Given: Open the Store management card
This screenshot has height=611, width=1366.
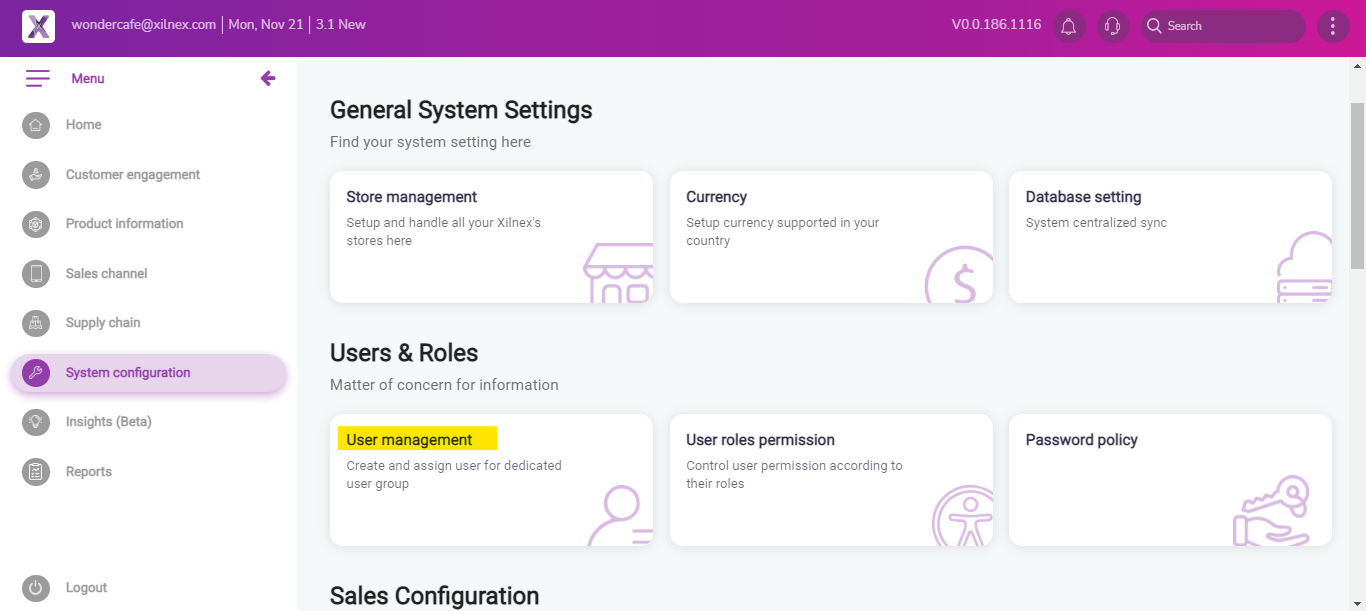Looking at the screenshot, I should [491, 236].
